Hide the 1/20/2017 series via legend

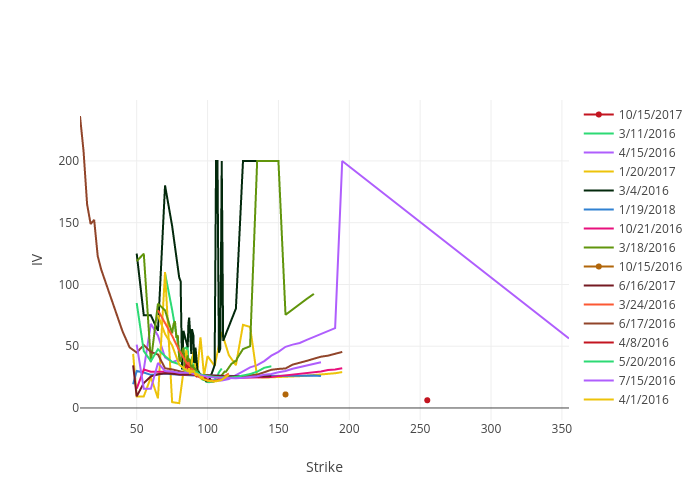coord(646,171)
